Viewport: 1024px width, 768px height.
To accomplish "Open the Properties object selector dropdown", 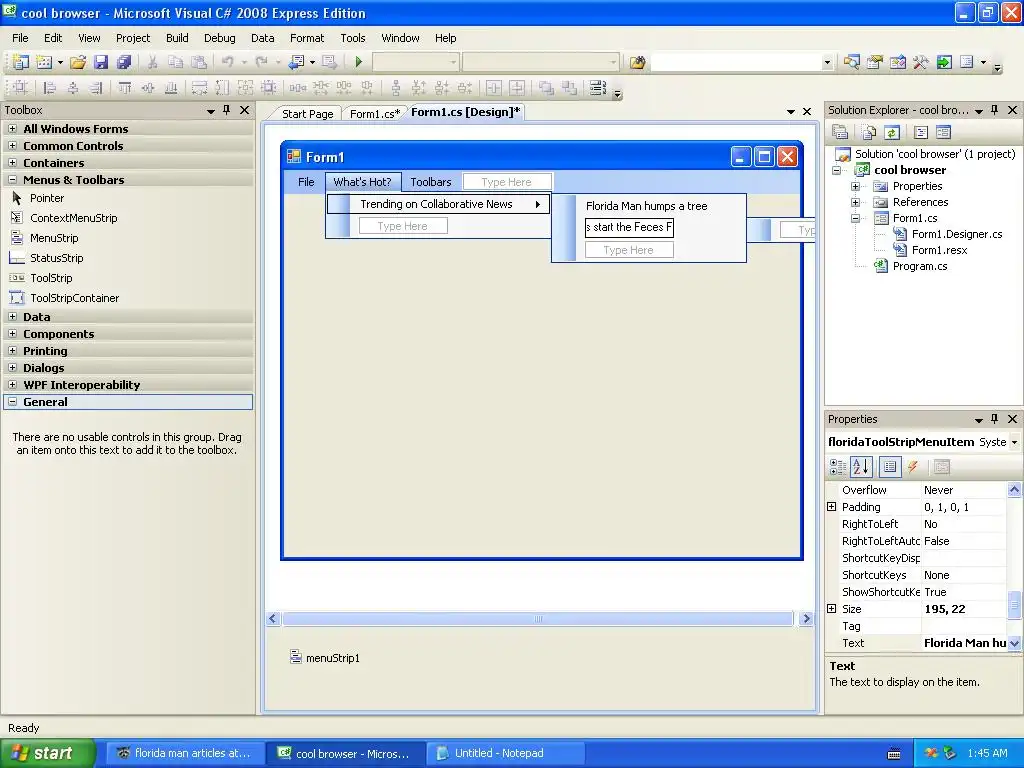I will [x=1014, y=442].
